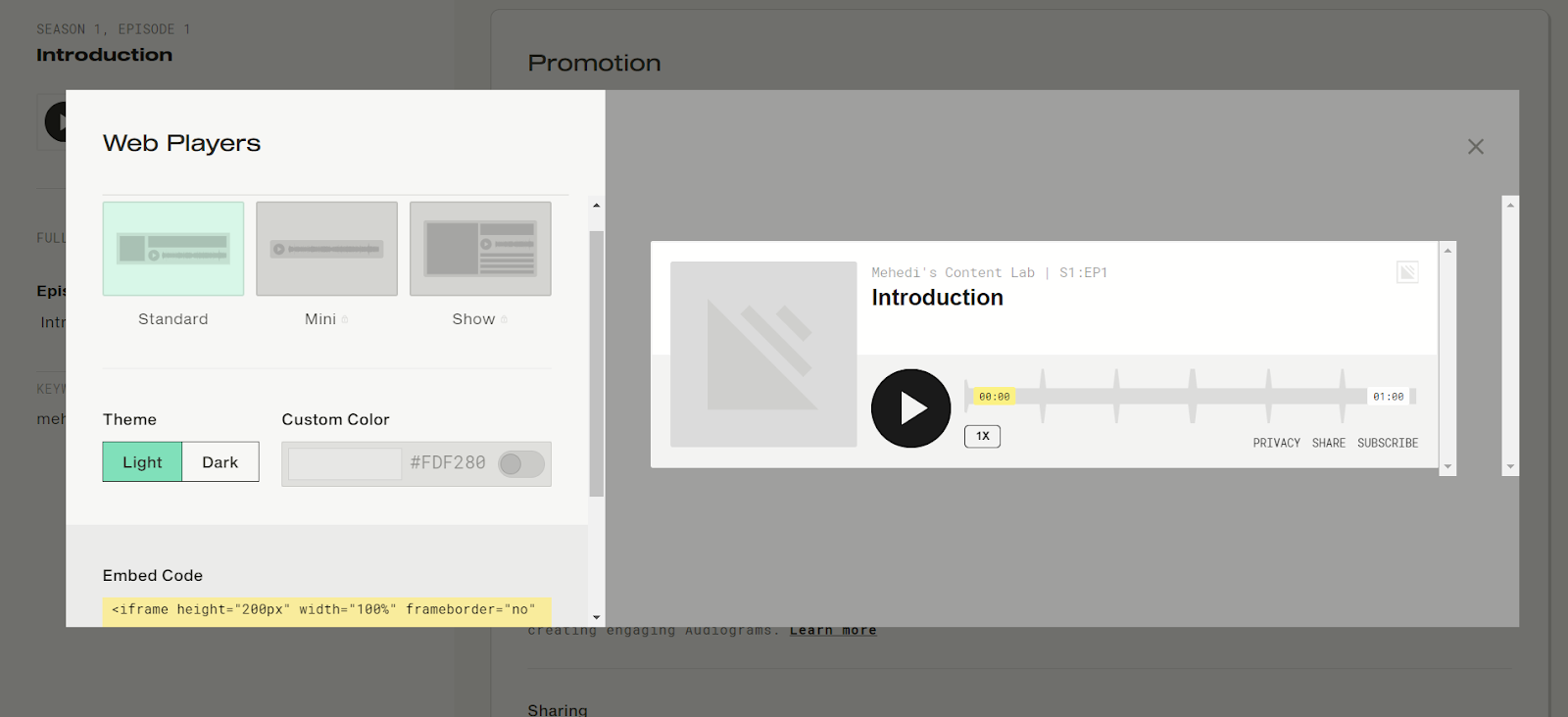Click the waveform progress bar
This screenshot has width=1568, height=717.
pyautogui.click(x=1191, y=396)
